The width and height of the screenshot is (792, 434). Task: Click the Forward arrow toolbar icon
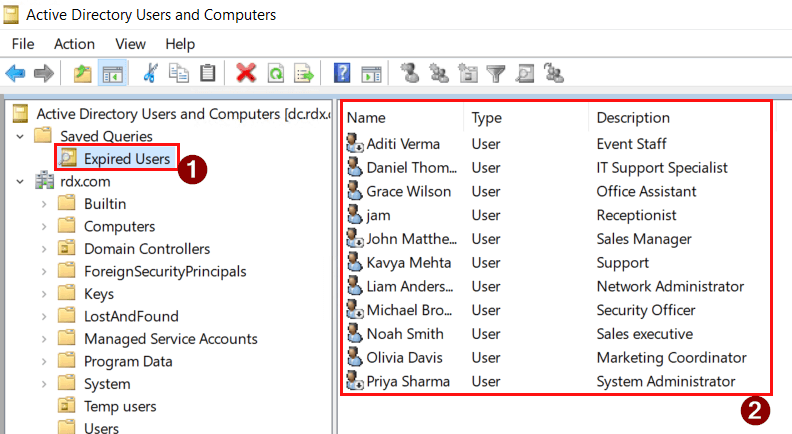[x=43, y=74]
